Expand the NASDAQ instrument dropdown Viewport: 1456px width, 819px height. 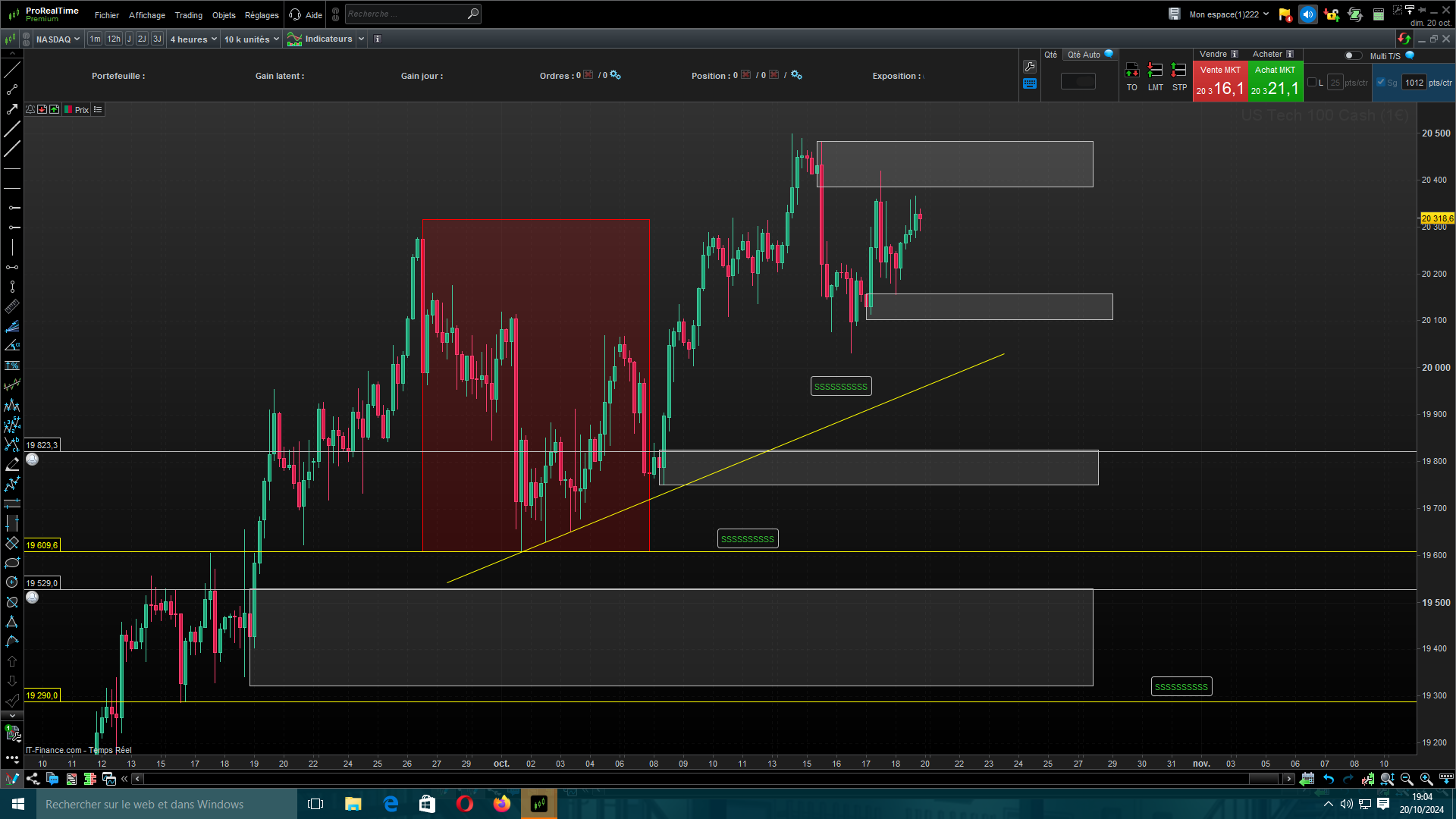(x=58, y=39)
